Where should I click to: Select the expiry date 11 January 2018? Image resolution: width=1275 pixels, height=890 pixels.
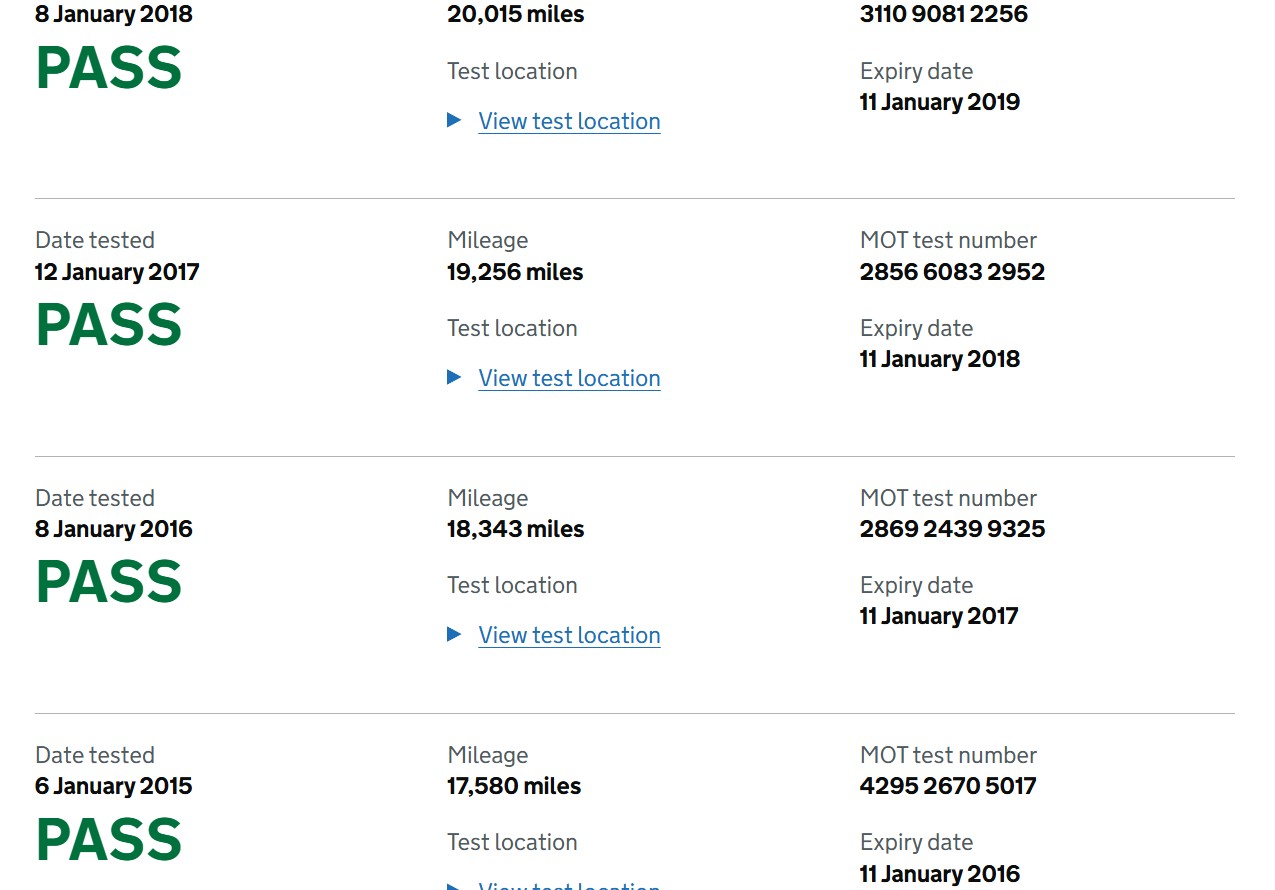coord(940,359)
